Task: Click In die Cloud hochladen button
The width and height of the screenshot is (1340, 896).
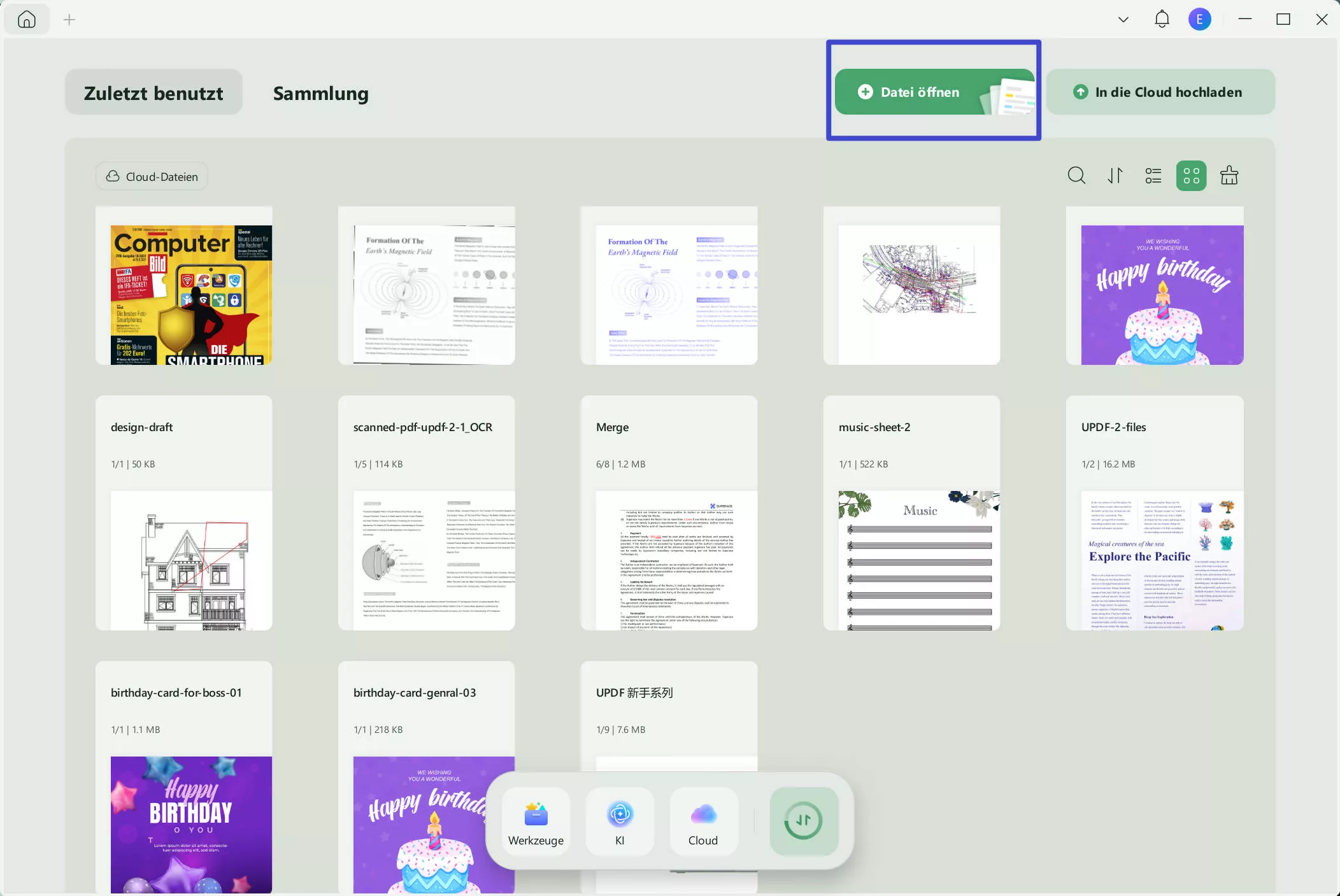Action: [1160, 92]
